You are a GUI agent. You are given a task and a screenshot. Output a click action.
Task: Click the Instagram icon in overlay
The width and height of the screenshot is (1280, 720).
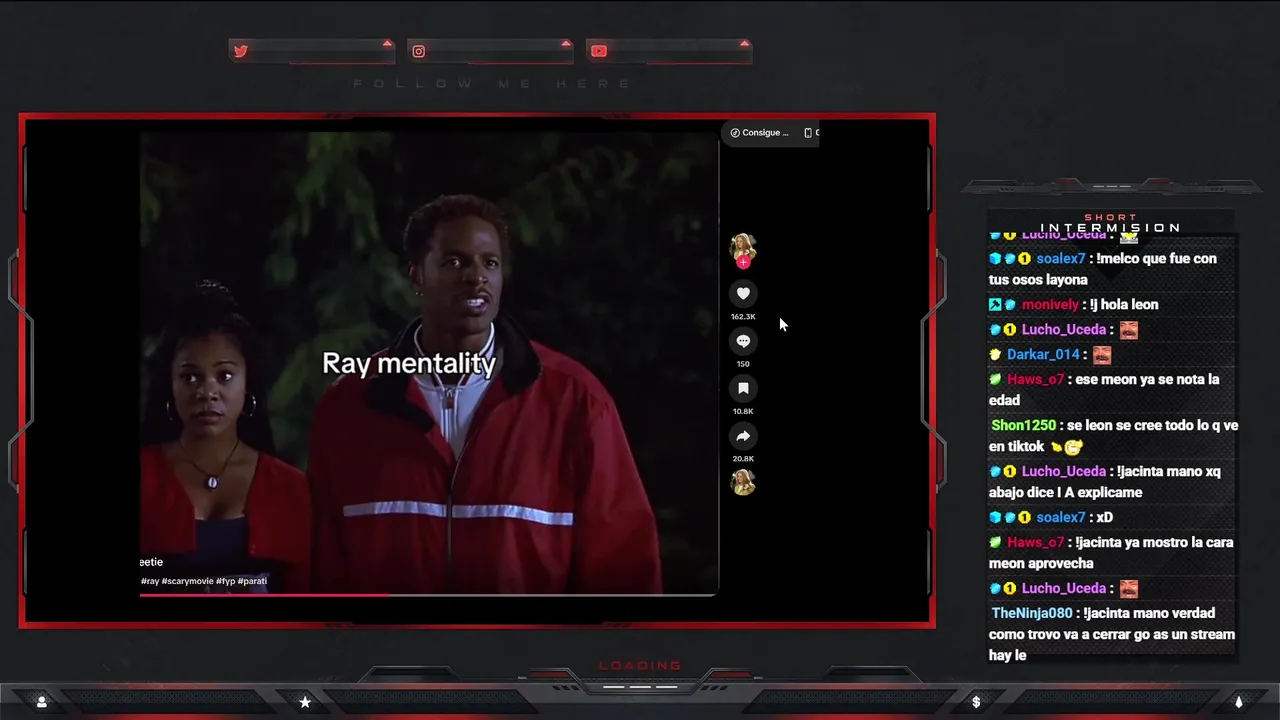tap(419, 51)
